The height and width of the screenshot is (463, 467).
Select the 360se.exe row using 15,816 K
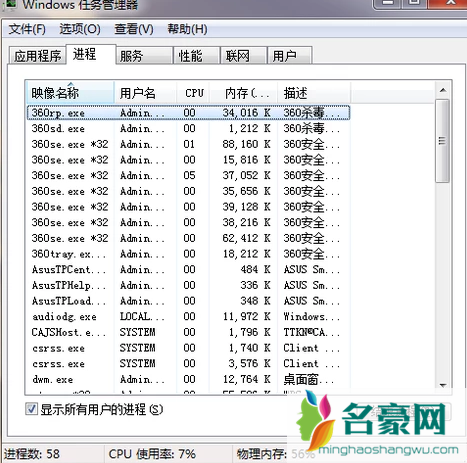[x=188, y=160]
